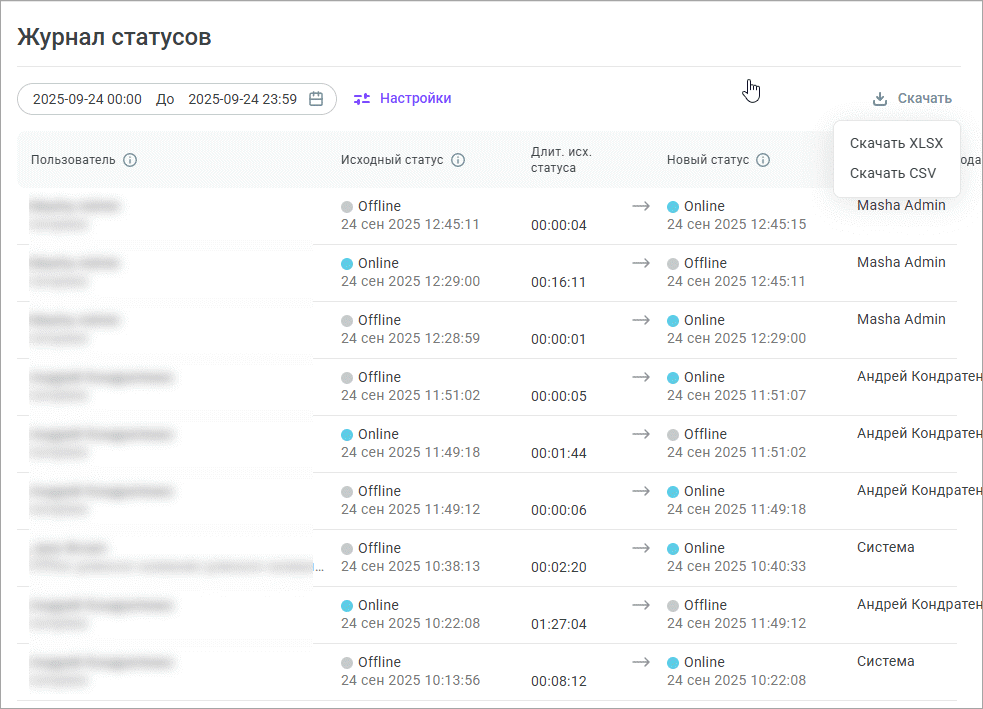This screenshot has width=983, height=709.
Task: Click end date 2025-09-24 23:59 field
Action: click(242, 99)
